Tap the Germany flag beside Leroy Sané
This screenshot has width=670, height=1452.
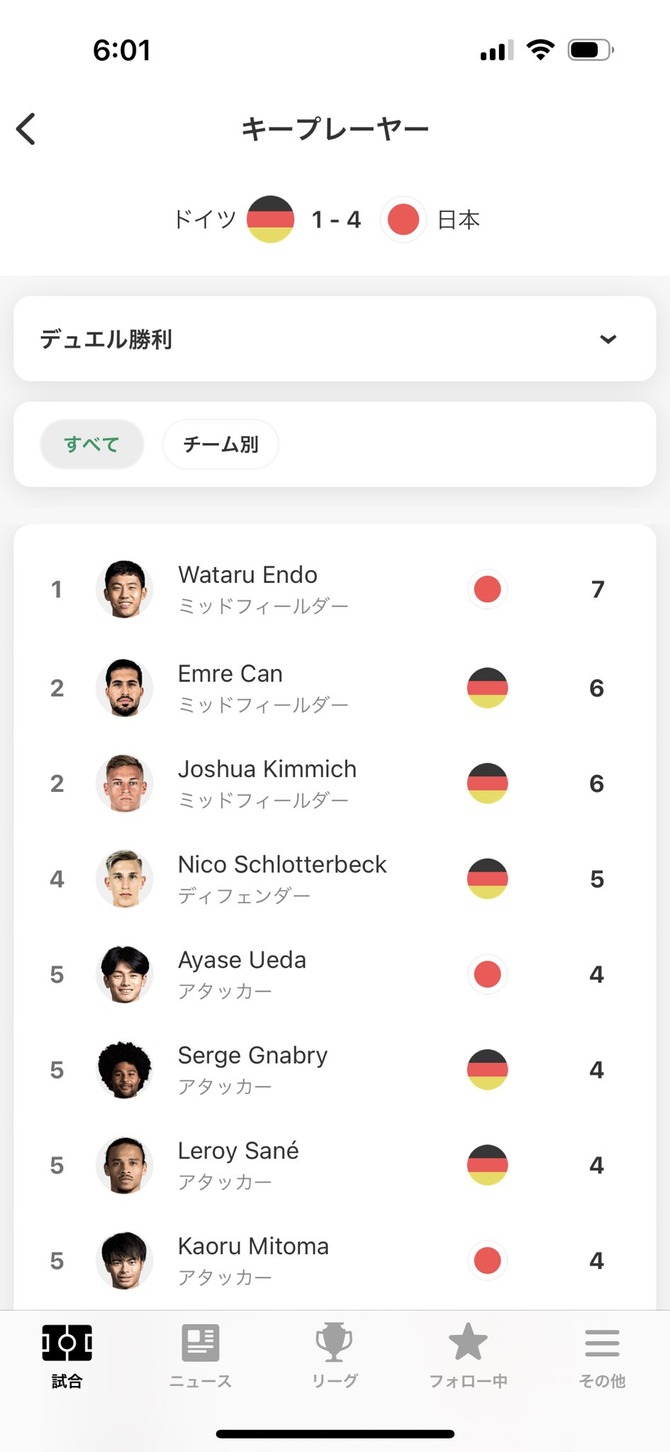pos(487,1165)
